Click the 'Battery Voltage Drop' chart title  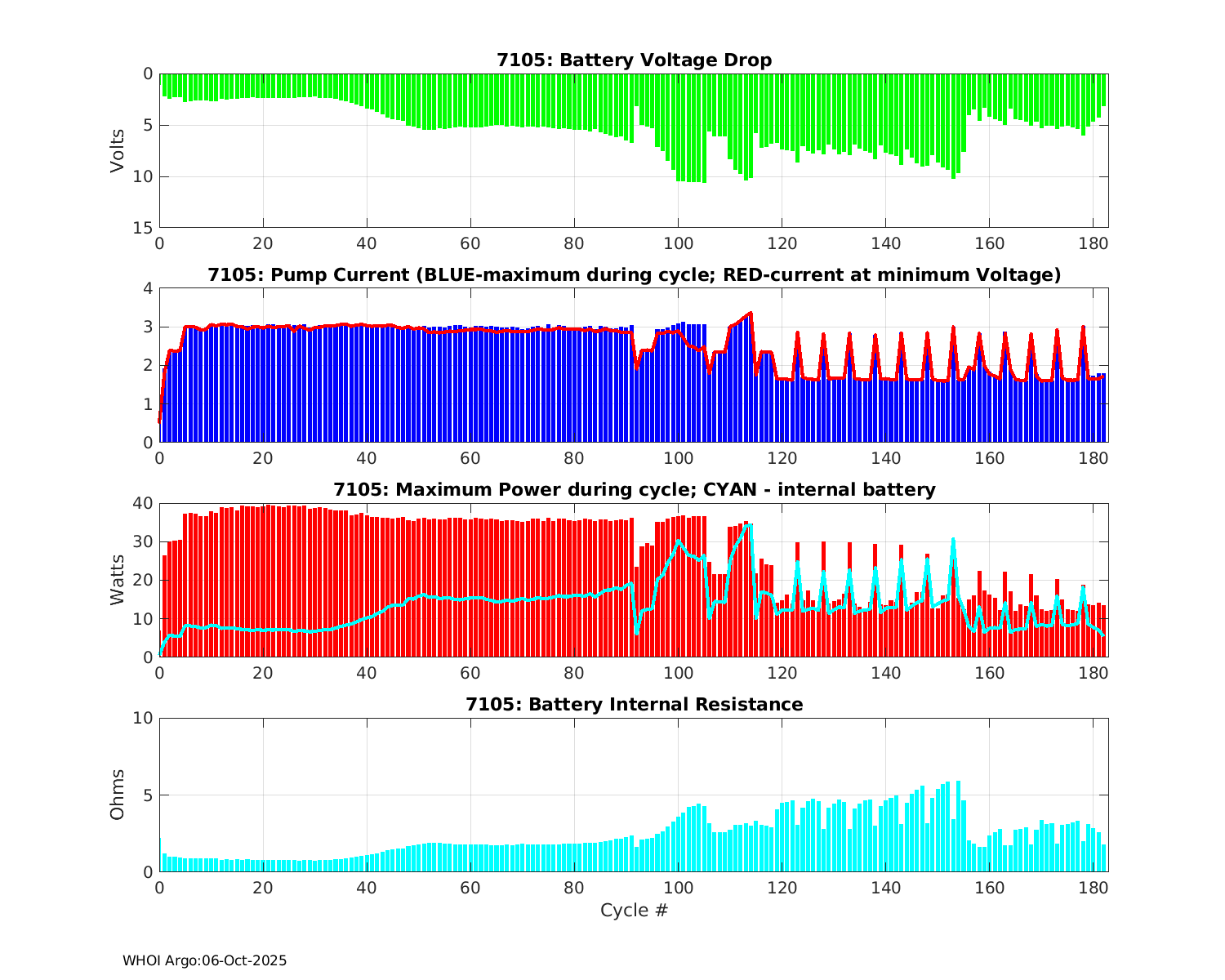634,60
